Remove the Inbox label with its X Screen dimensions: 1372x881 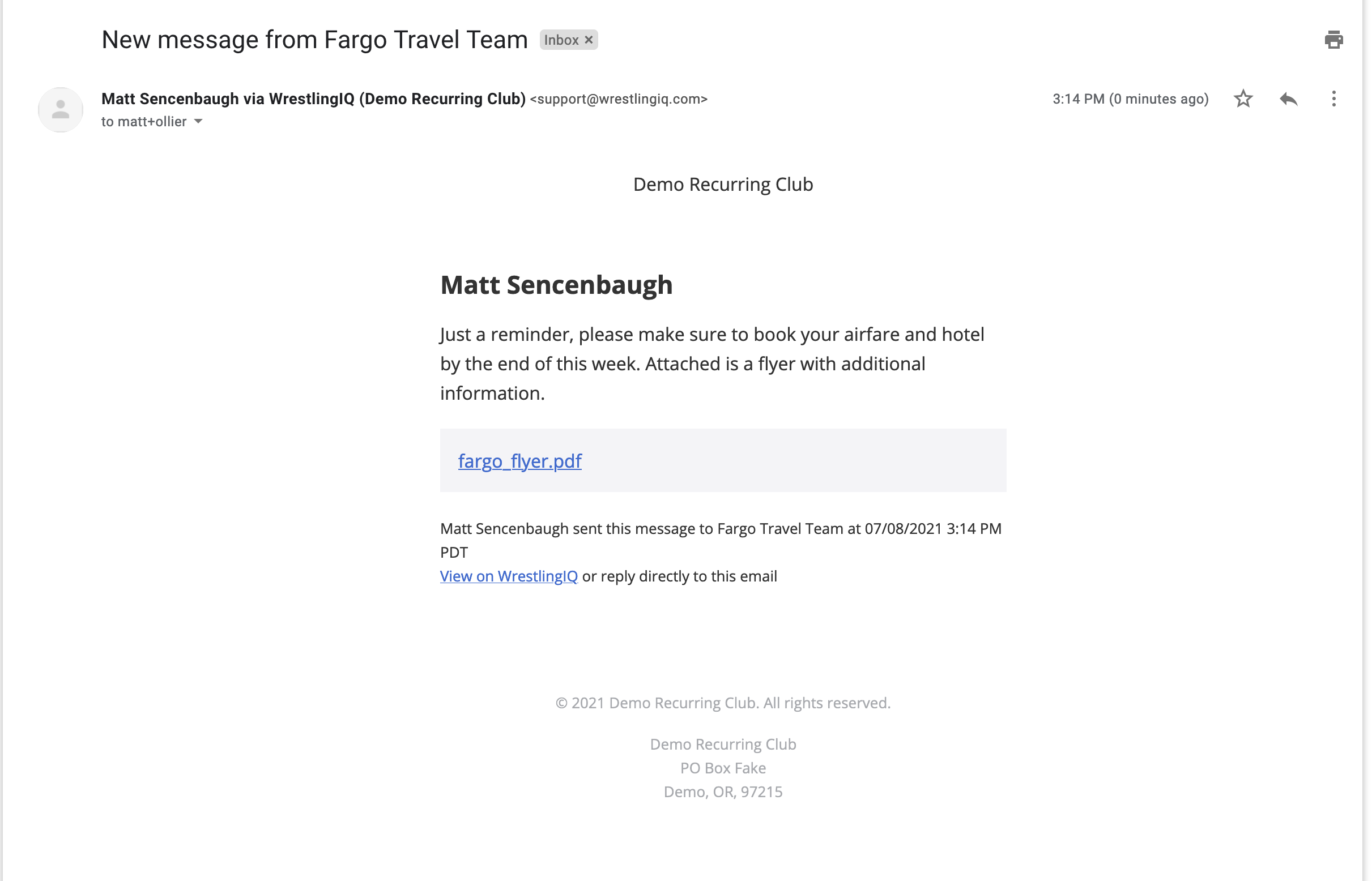pyautogui.click(x=589, y=40)
